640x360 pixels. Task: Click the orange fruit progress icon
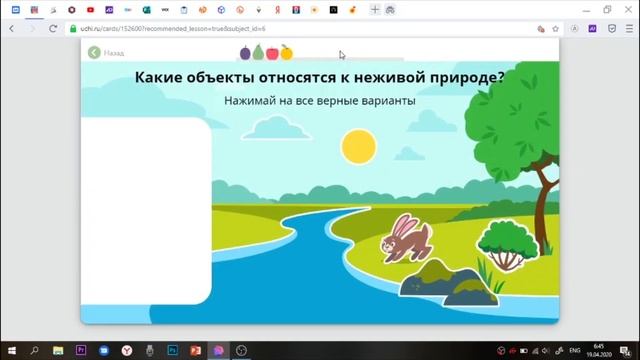pyautogui.click(x=287, y=53)
